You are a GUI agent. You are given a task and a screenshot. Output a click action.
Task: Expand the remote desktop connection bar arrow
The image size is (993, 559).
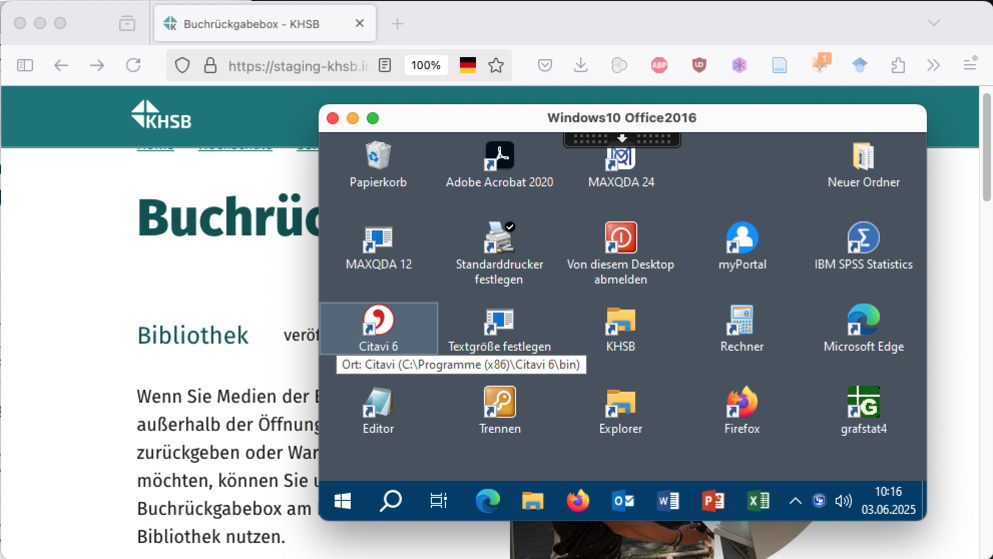coord(622,139)
